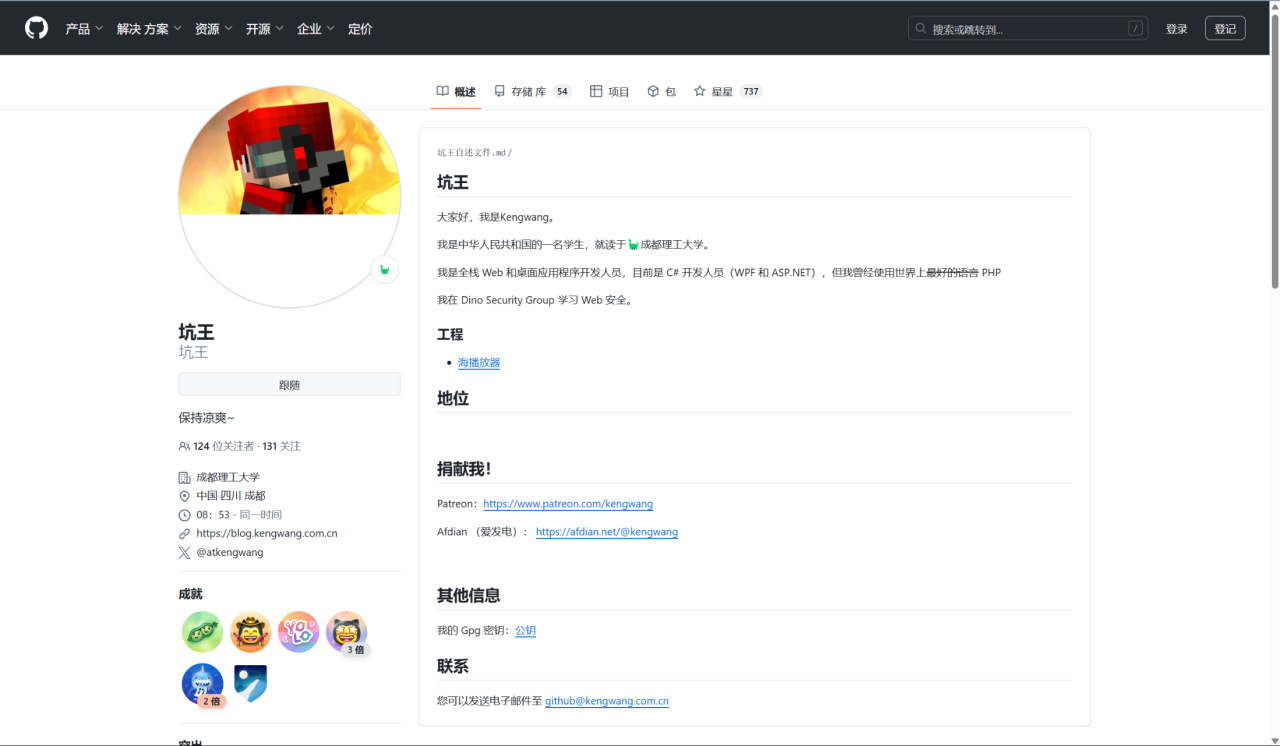The width and height of the screenshot is (1280, 746).
Task: Open the 公钥 GPG public key link
Action: click(525, 631)
